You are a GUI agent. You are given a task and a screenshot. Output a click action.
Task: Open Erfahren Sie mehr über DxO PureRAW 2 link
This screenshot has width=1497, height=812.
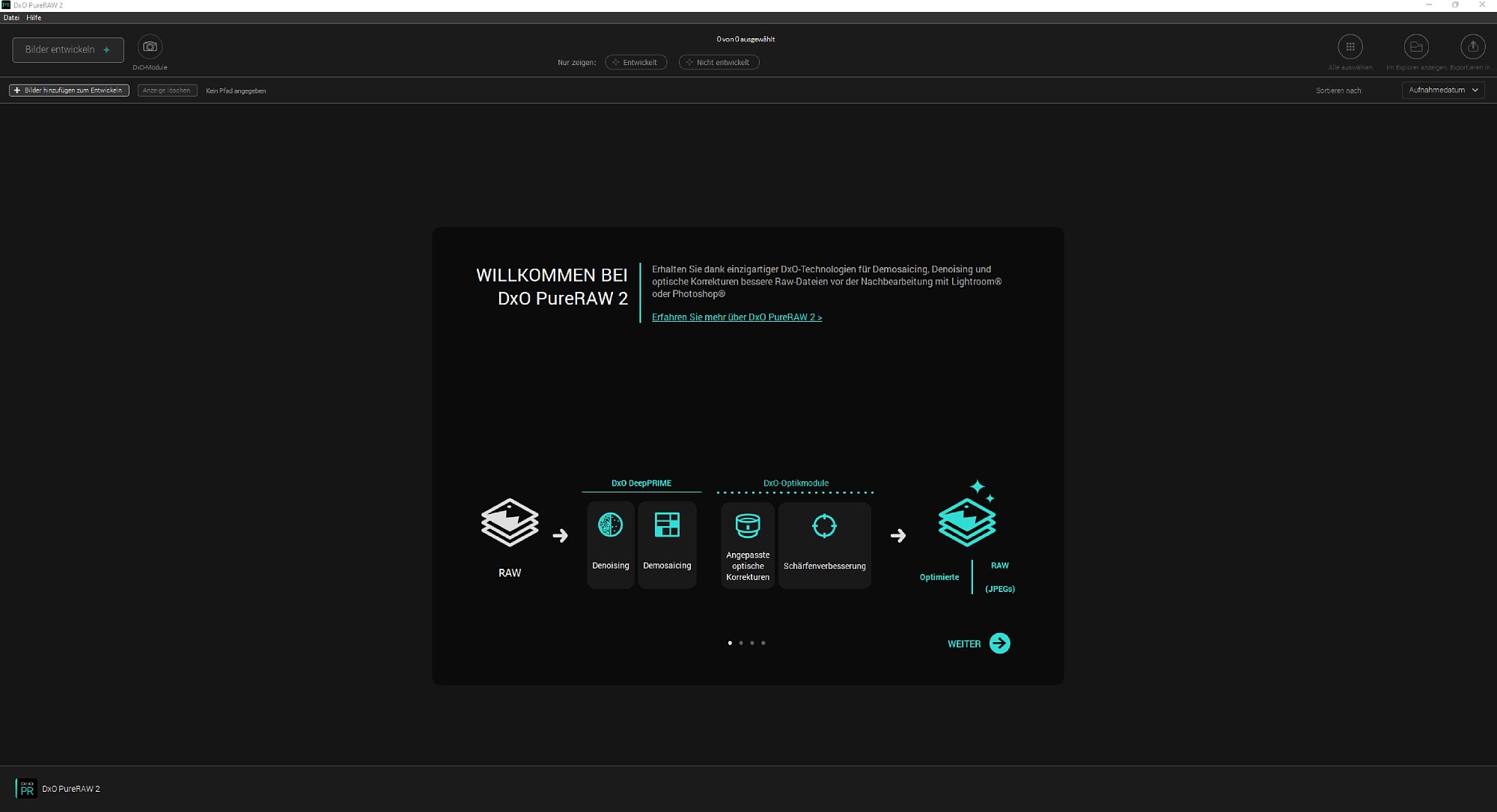pos(737,317)
